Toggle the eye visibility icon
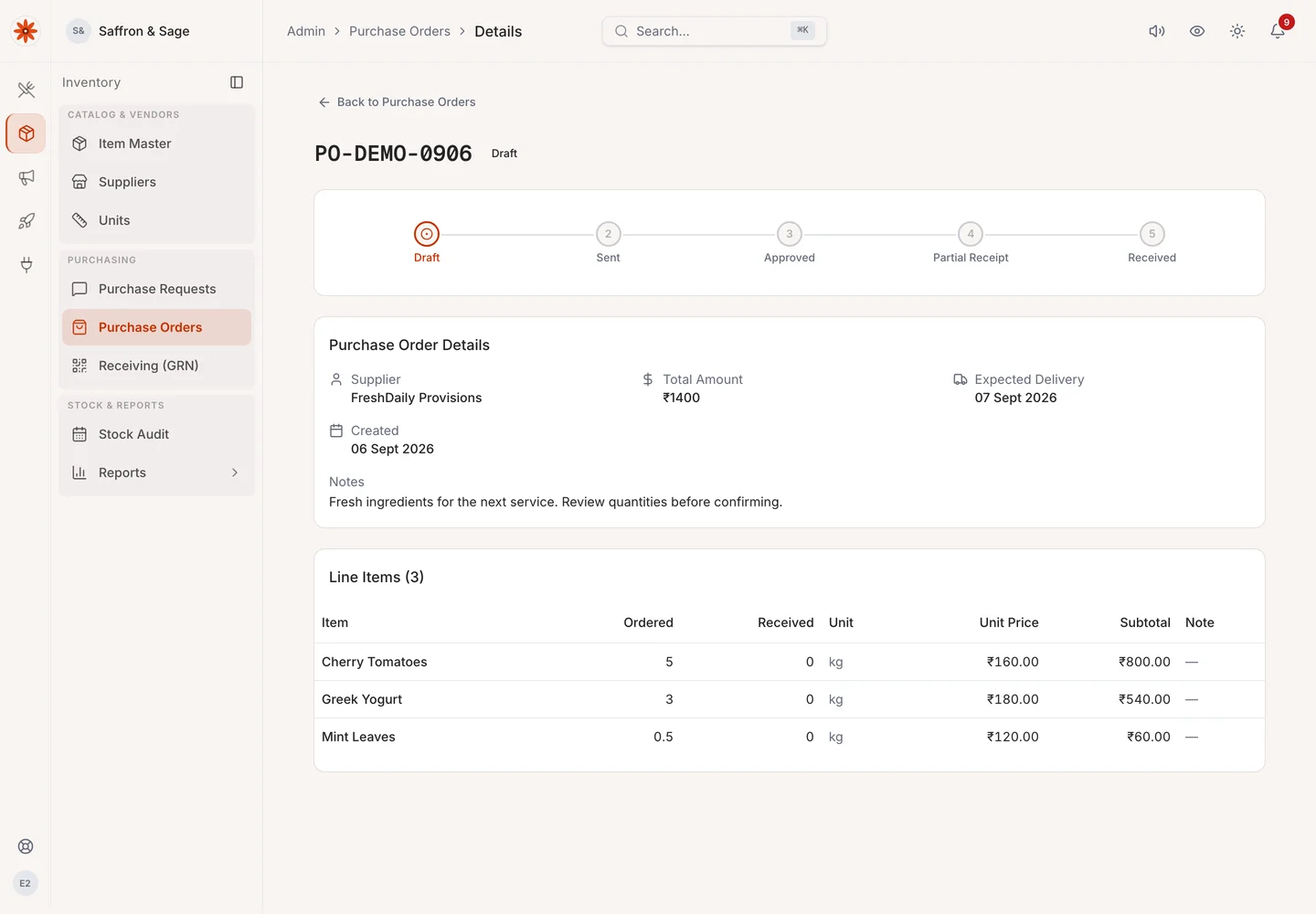Image resolution: width=1316 pixels, height=914 pixels. coord(1197,31)
